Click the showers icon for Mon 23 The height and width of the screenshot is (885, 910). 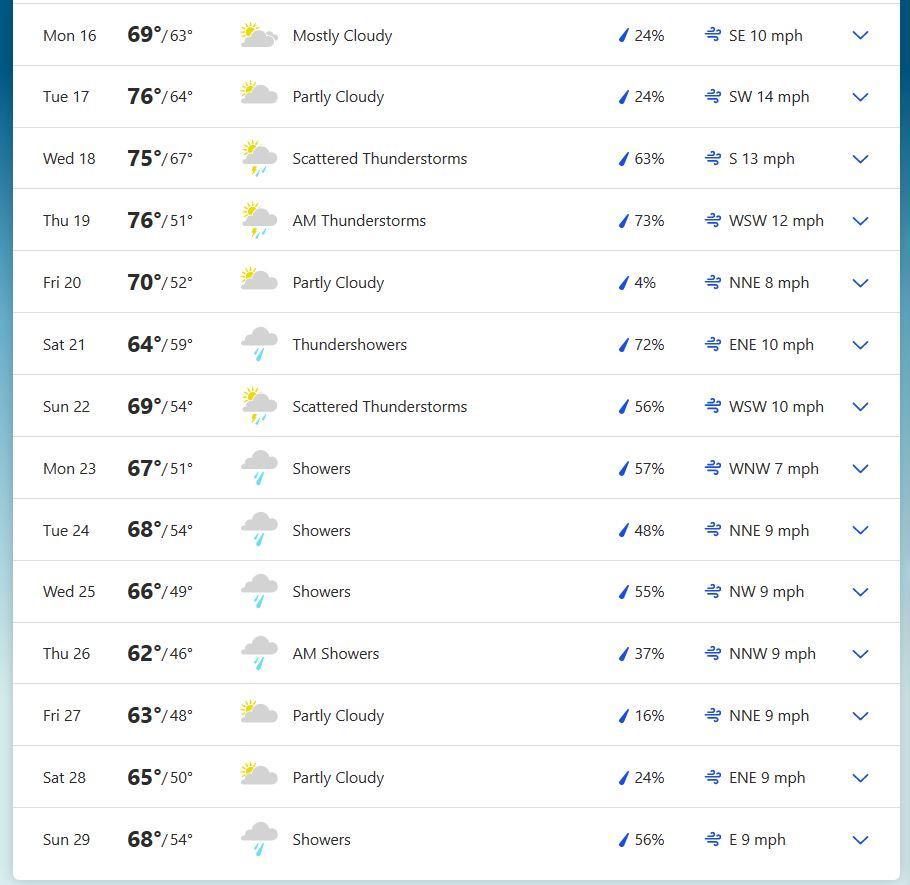click(259, 468)
